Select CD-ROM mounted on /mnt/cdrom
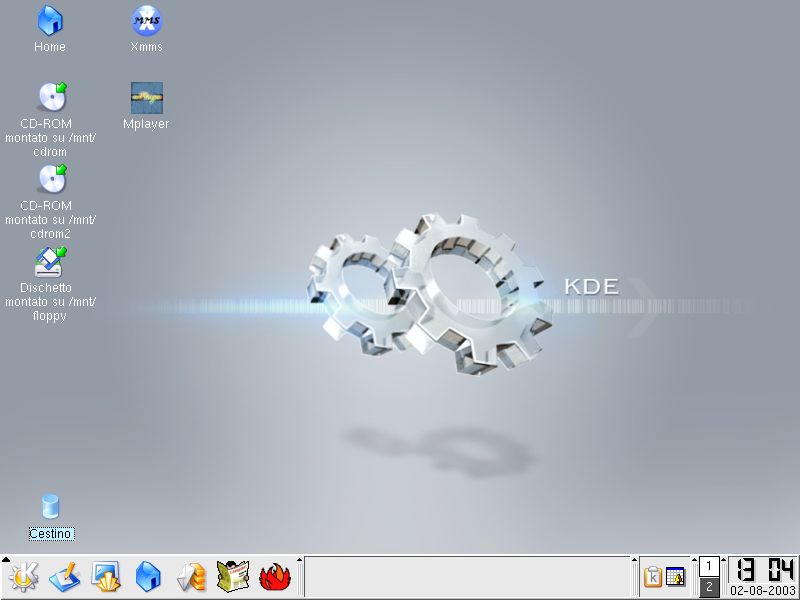 (x=50, y=120)
